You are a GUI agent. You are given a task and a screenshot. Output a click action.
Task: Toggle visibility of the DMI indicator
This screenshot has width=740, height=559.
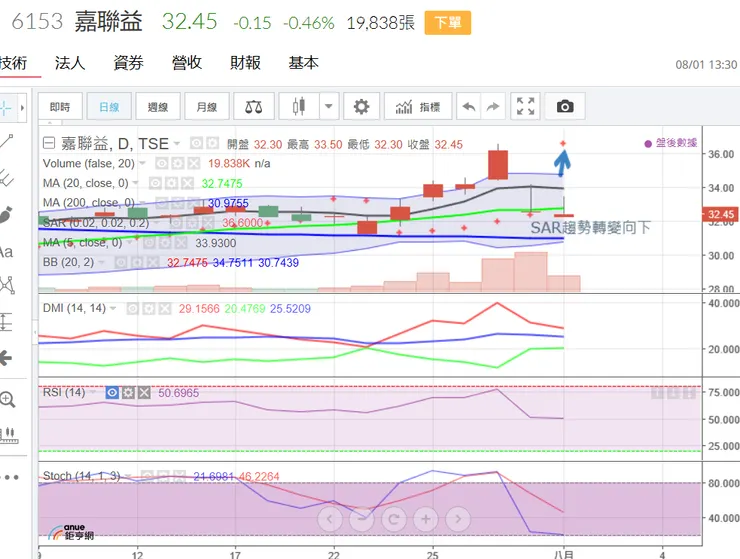(x=133, y=309)
